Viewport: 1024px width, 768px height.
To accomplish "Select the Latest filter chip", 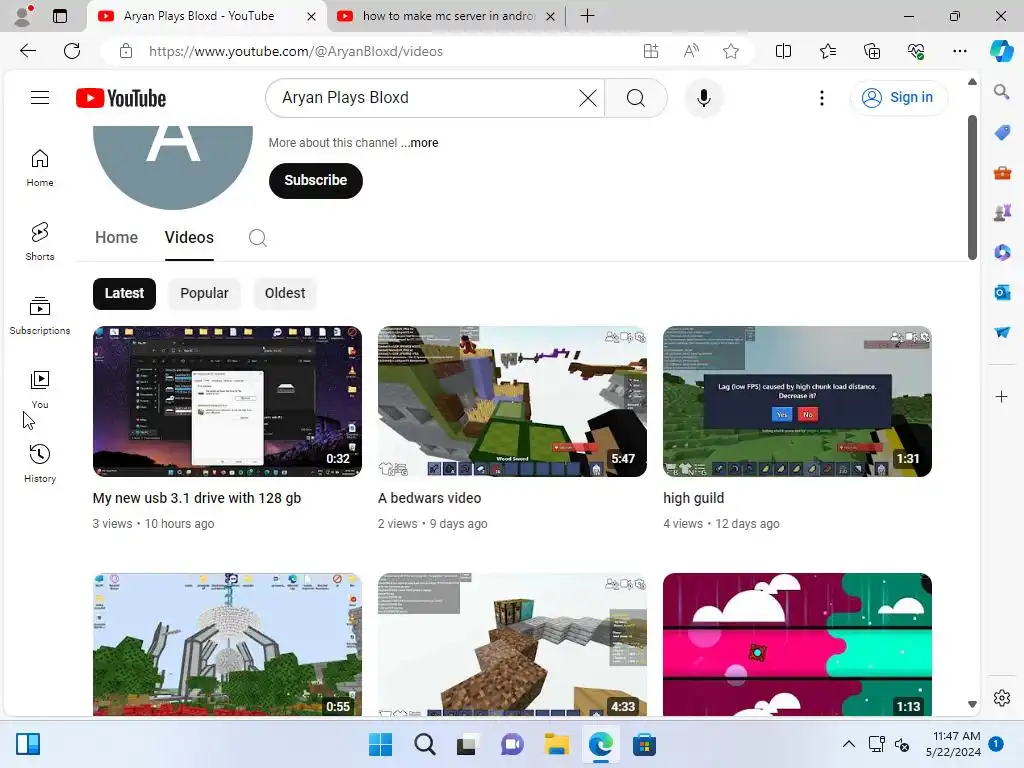I will coord(124,293).
